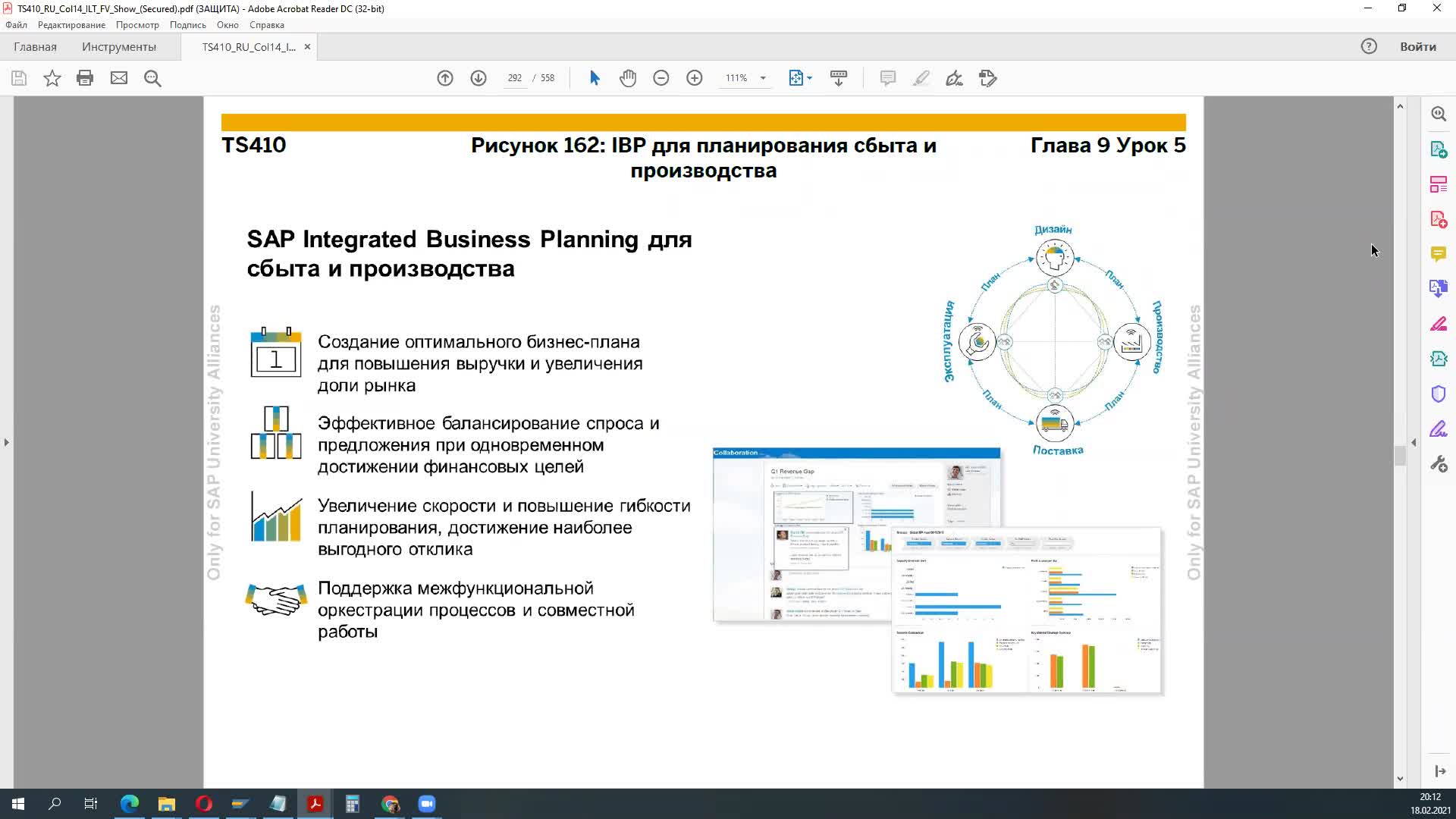Open Opera browser from taskbar
Image resolution: width=1456 pixels, height=819 pixels.
204,804
